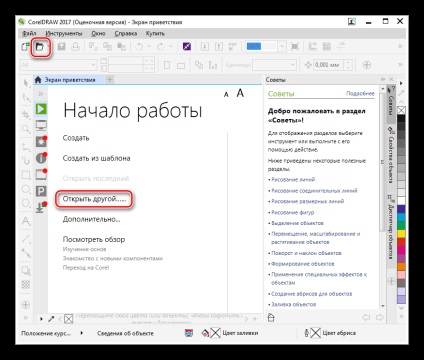Expand the property bar overflow chevron
Viewport: 424px width, 360px height.
[x=400, y=65]
